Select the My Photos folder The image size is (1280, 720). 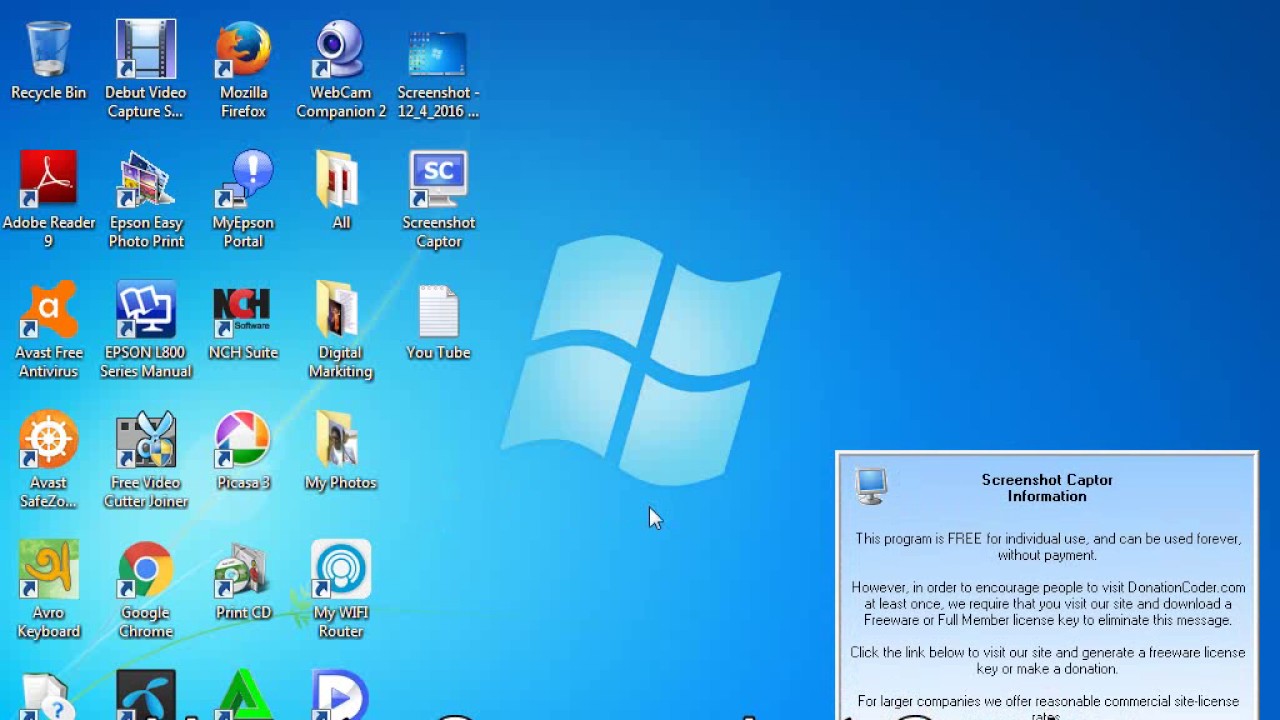[x=340, y=452]
